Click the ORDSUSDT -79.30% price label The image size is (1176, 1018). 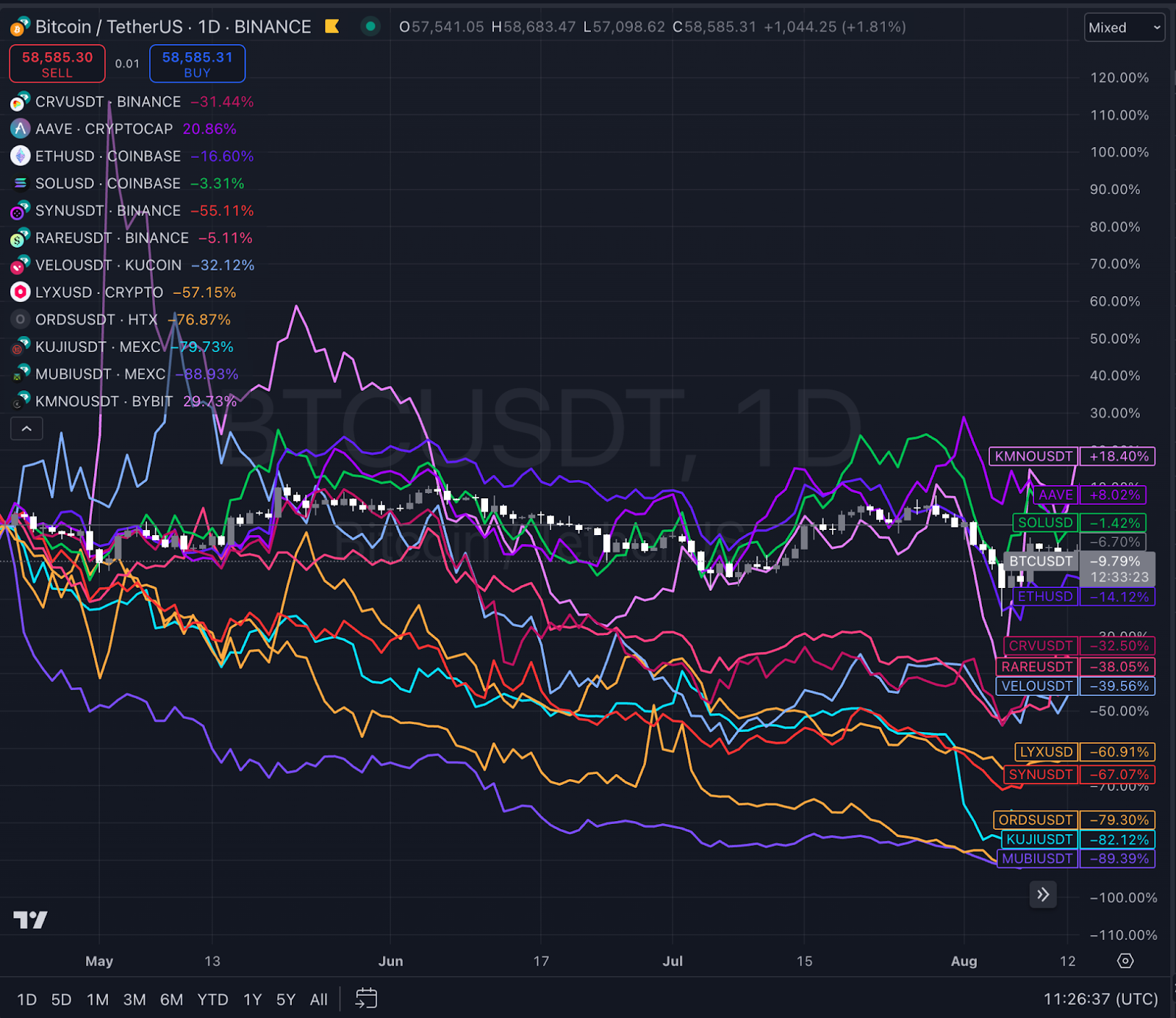(1074, 820)
